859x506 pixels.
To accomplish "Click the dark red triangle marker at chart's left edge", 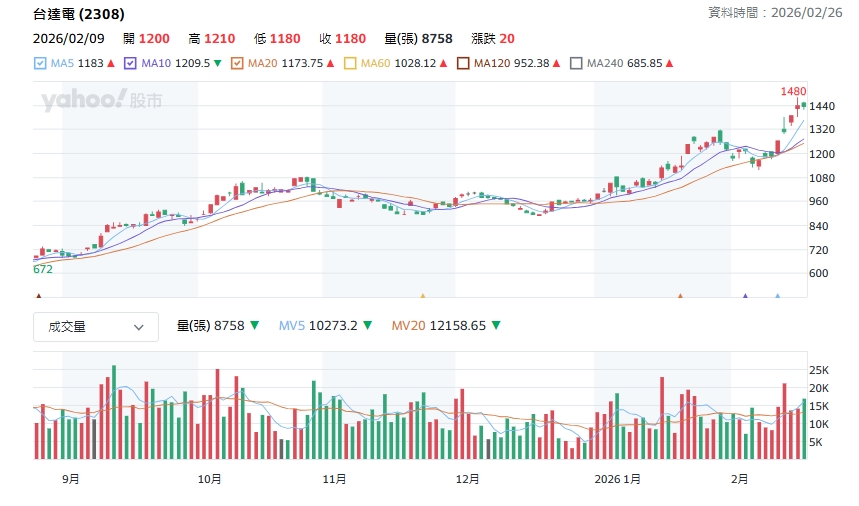I will [38, 296].
